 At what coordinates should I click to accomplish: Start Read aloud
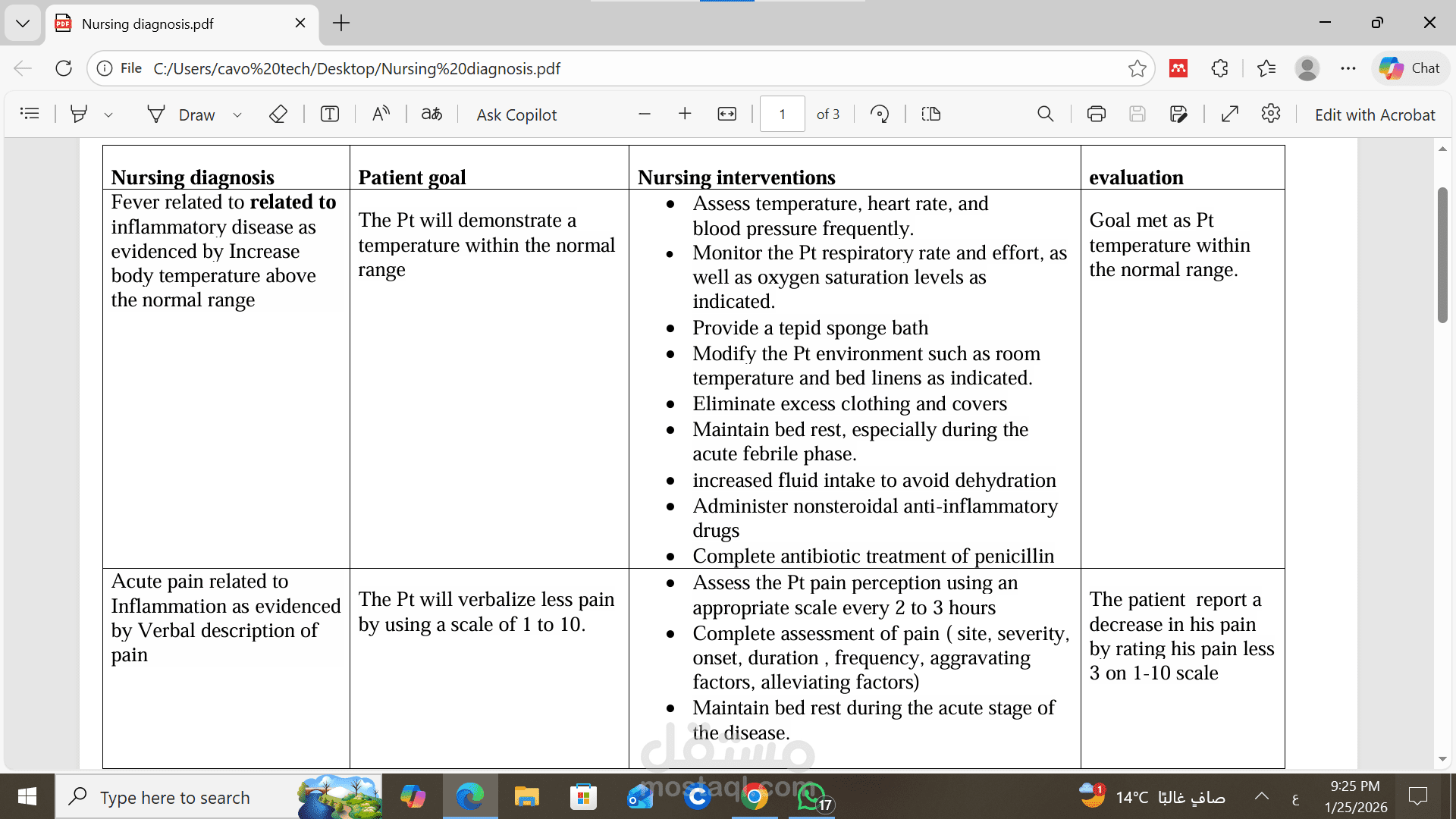click(381, 114)
